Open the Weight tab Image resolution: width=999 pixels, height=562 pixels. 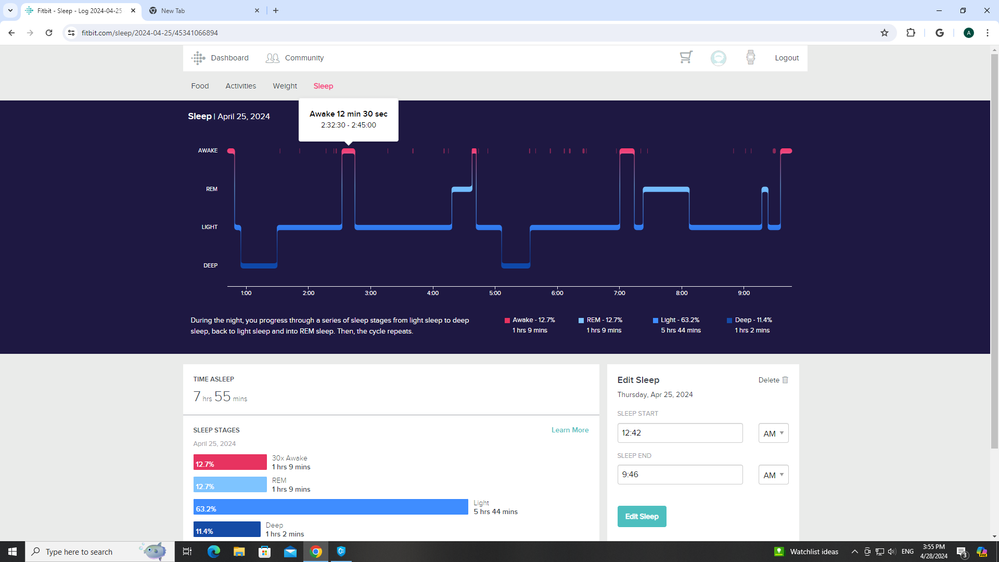[x=285, y=86]
